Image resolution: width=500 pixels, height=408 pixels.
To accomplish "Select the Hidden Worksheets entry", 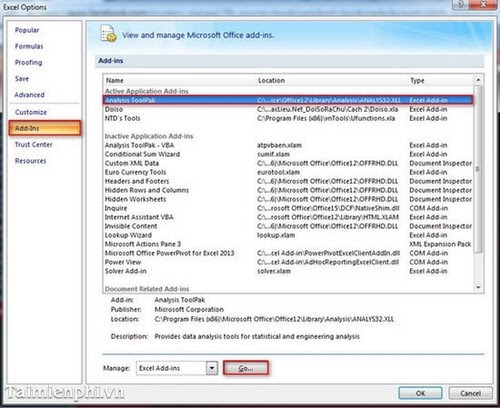I will (288, 199).
